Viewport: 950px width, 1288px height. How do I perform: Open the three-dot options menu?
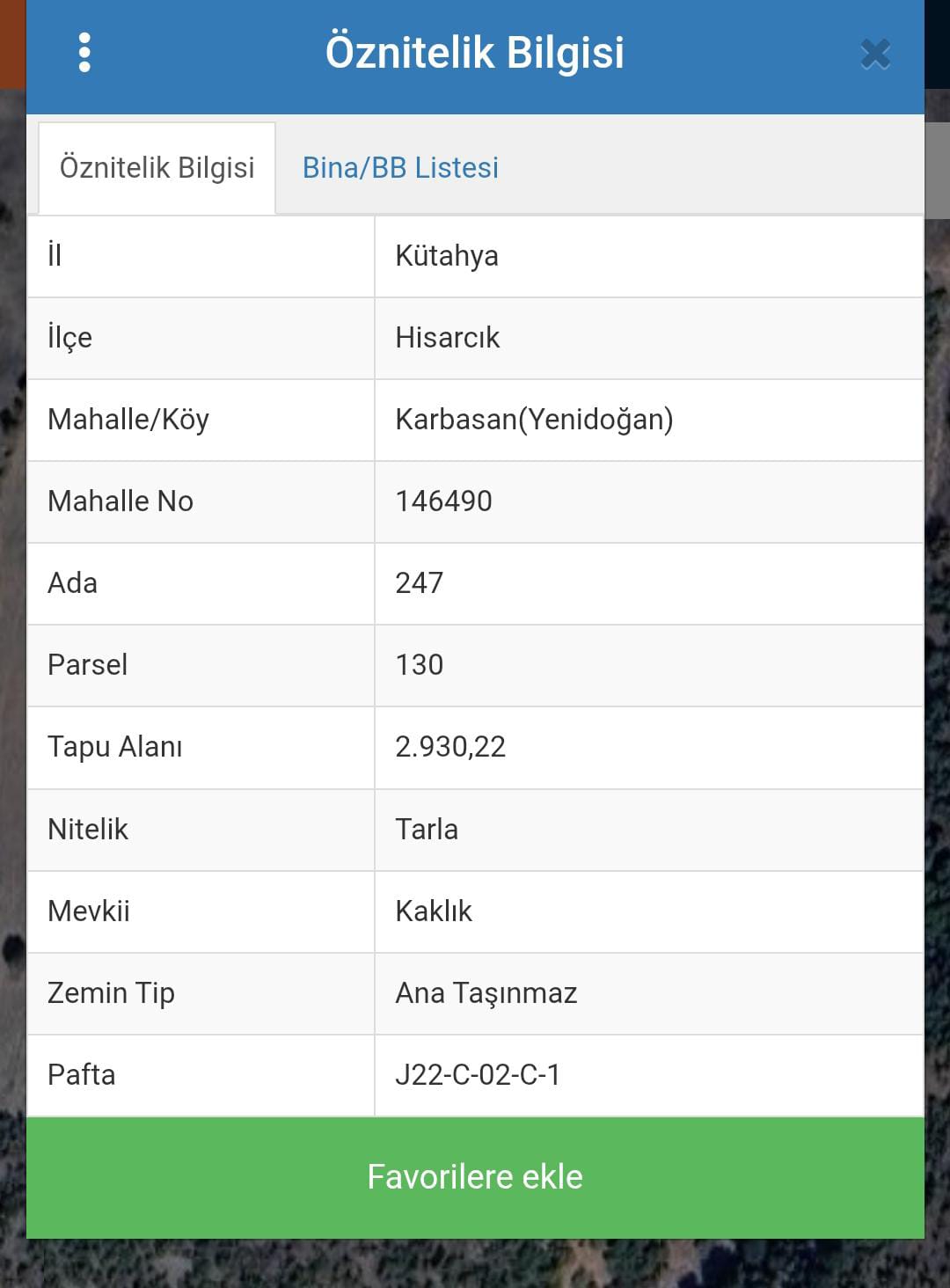[84, 53]
